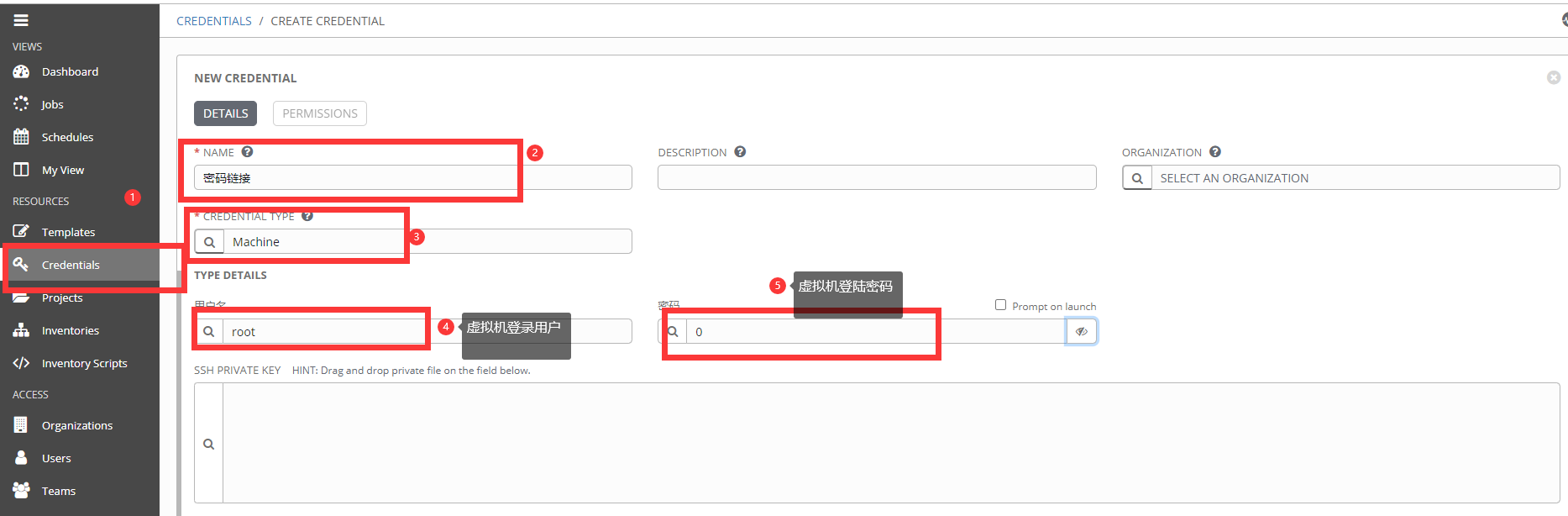Click the CREATE CREDENTIAL breadcrumb text

pyautogui.click(x=328, y=21)
